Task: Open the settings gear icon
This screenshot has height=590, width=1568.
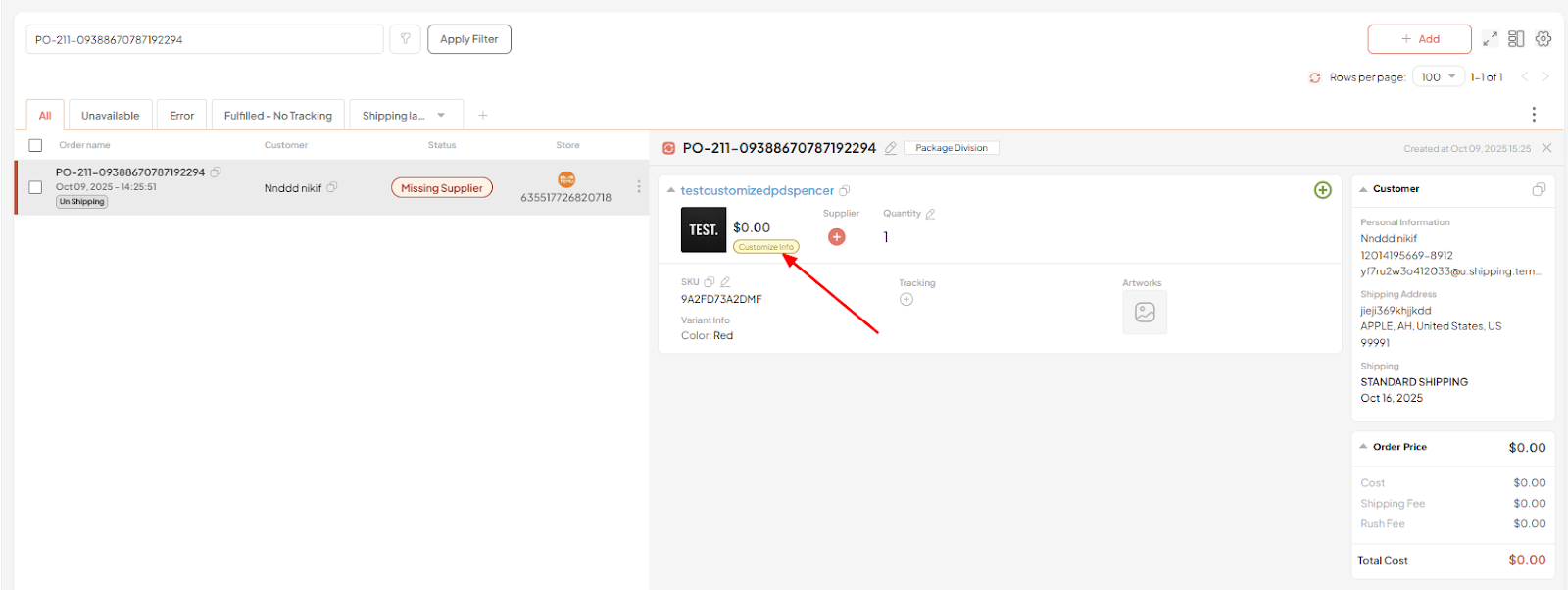Action: [x=1543, y=39]
